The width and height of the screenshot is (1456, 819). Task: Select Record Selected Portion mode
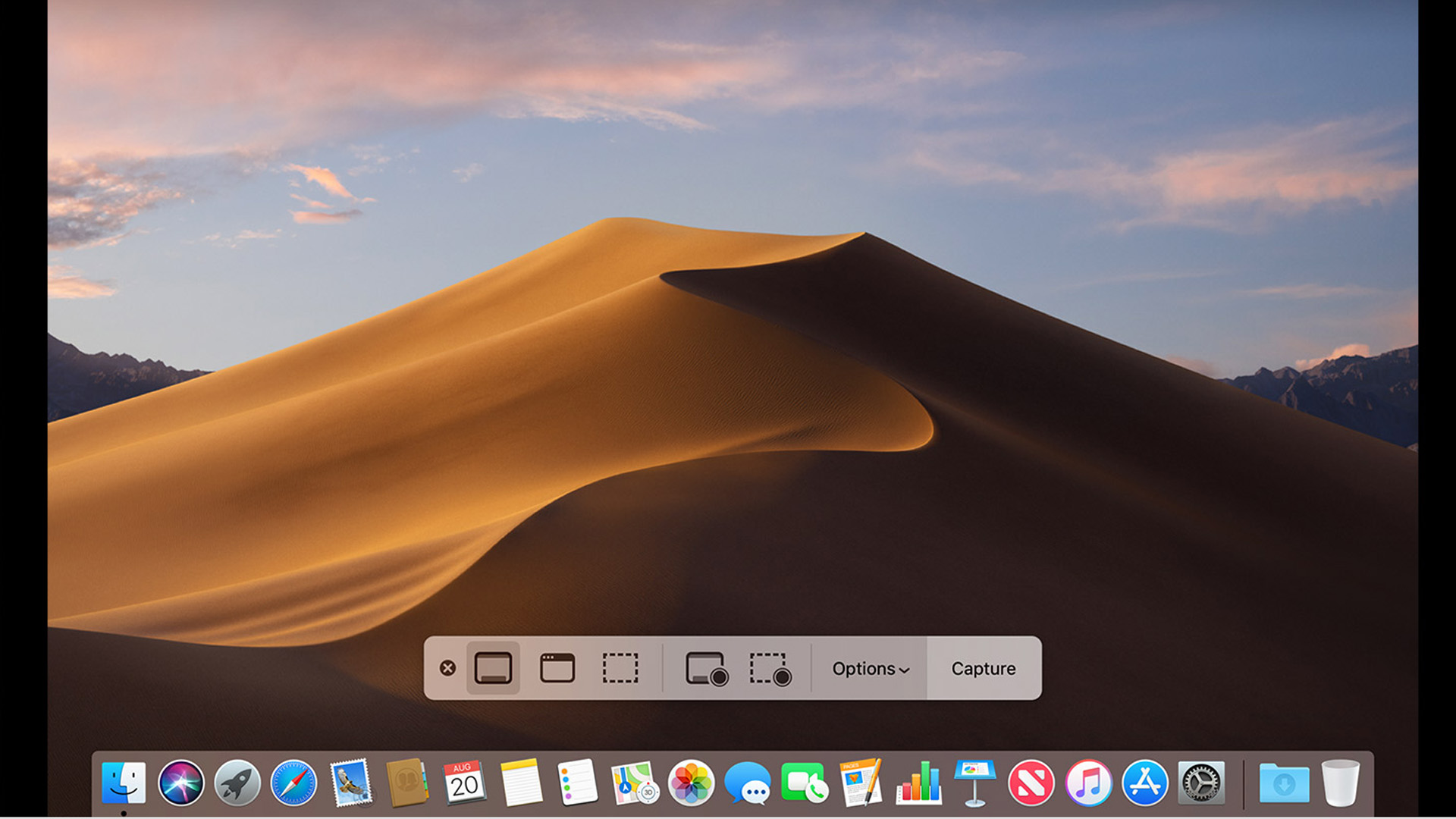[x=770, y=669]
